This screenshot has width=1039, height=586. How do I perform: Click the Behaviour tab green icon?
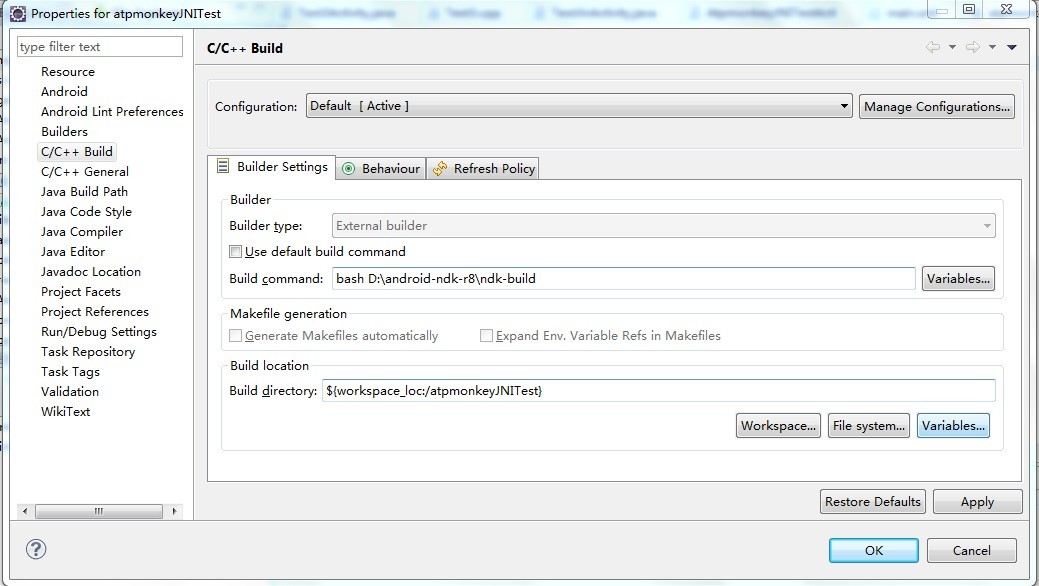tap(349, 169)
